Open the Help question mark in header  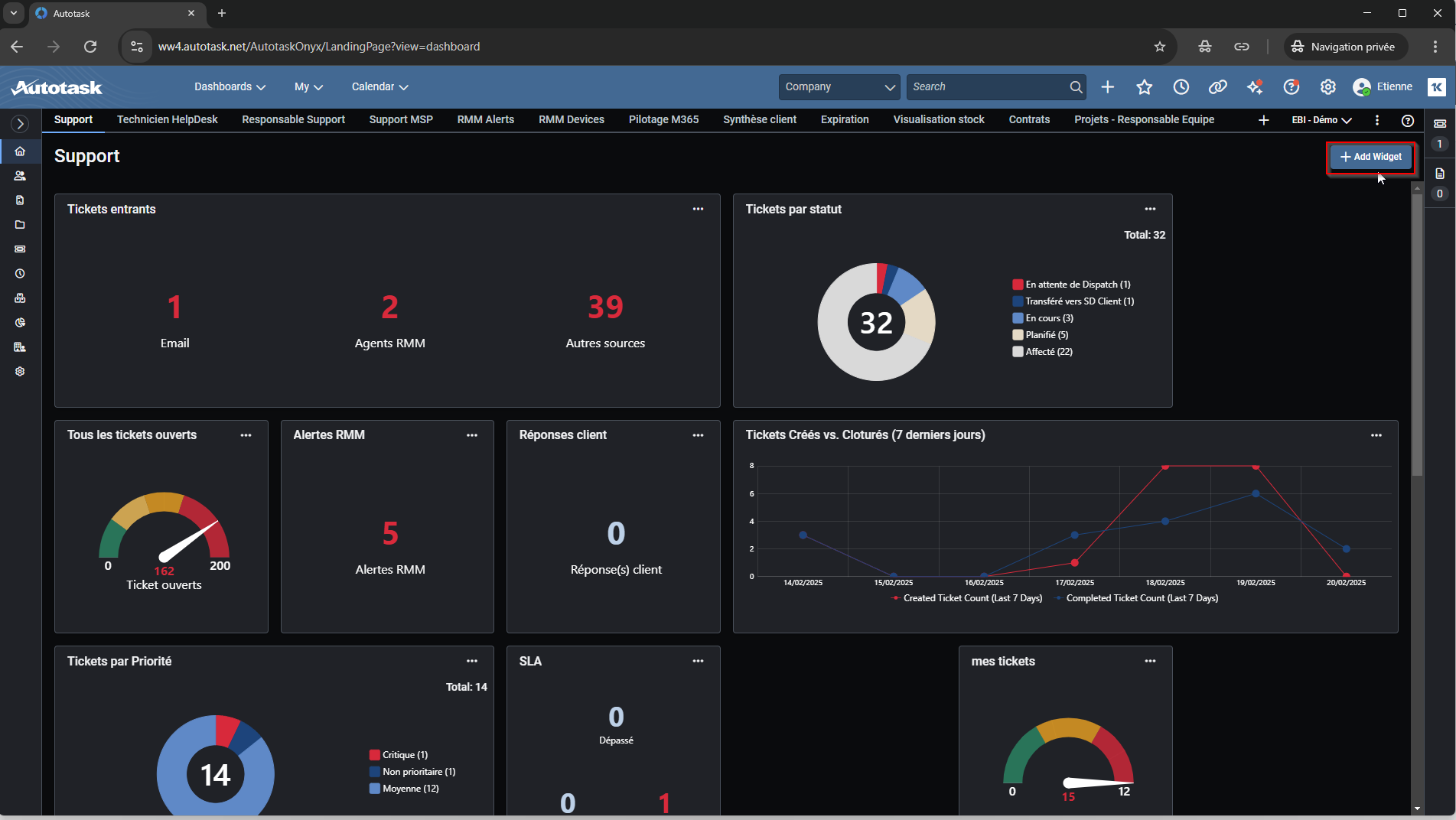[x=1292, y=87]
